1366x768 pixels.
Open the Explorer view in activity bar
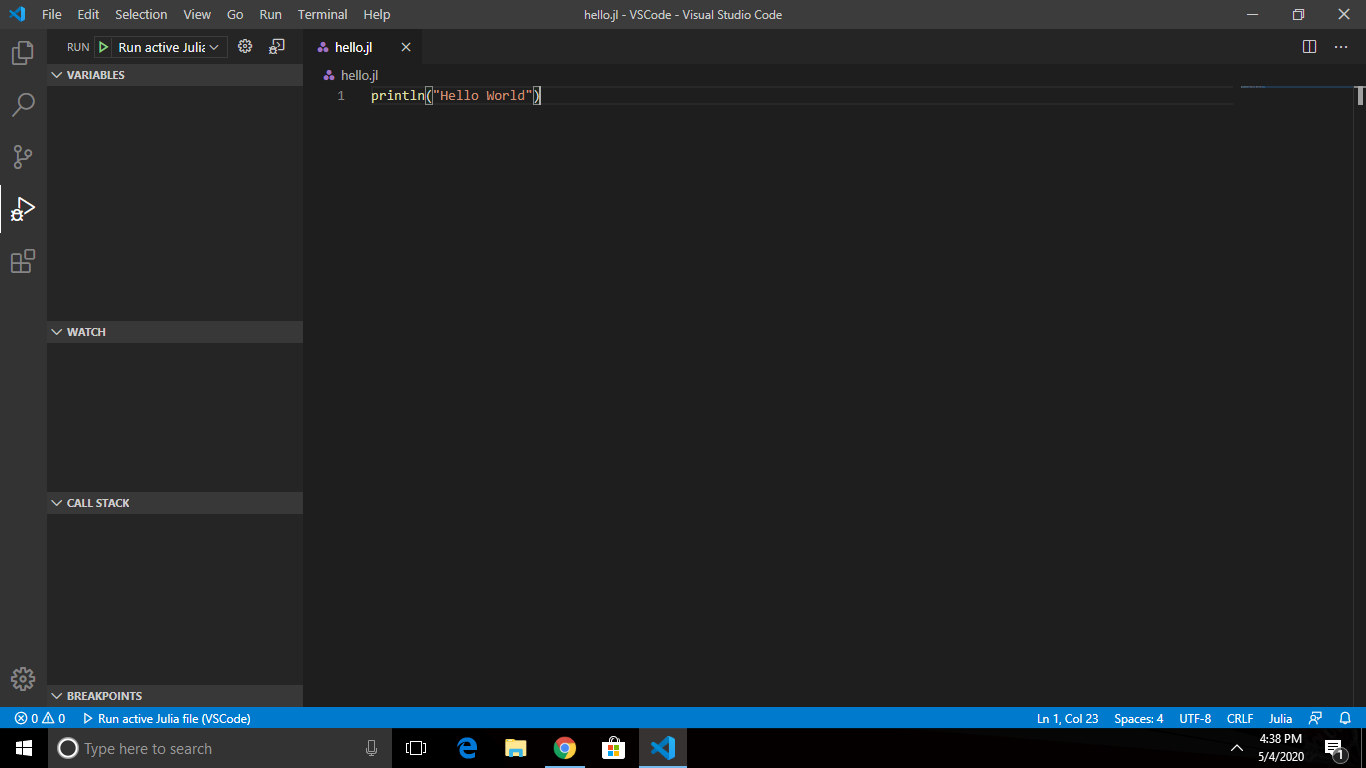(x=23, y=53)
